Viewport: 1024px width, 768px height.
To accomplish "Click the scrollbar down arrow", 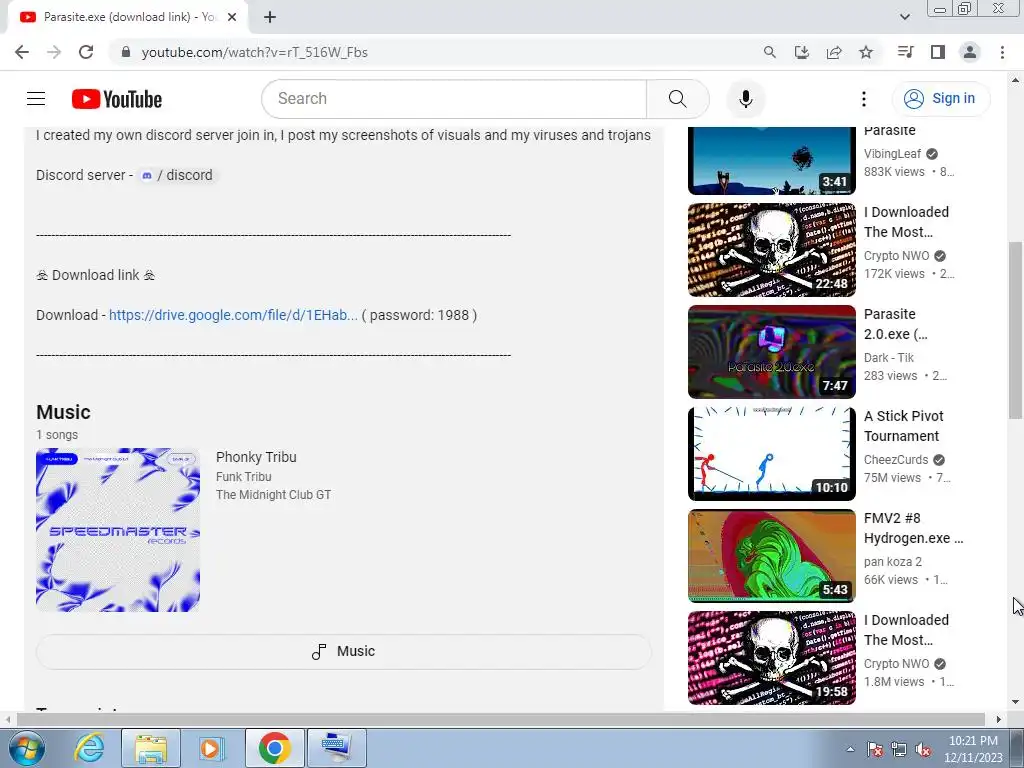I will click(1015, 702).
